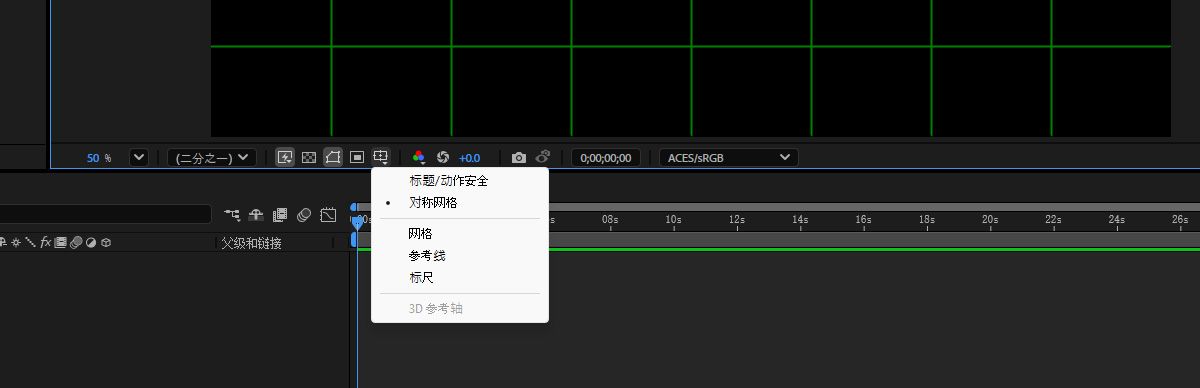Open the (二分之一) resolution dropdown
Image resolution: width=1200 pixels, height=388 pixels.
tap(211, 157)
